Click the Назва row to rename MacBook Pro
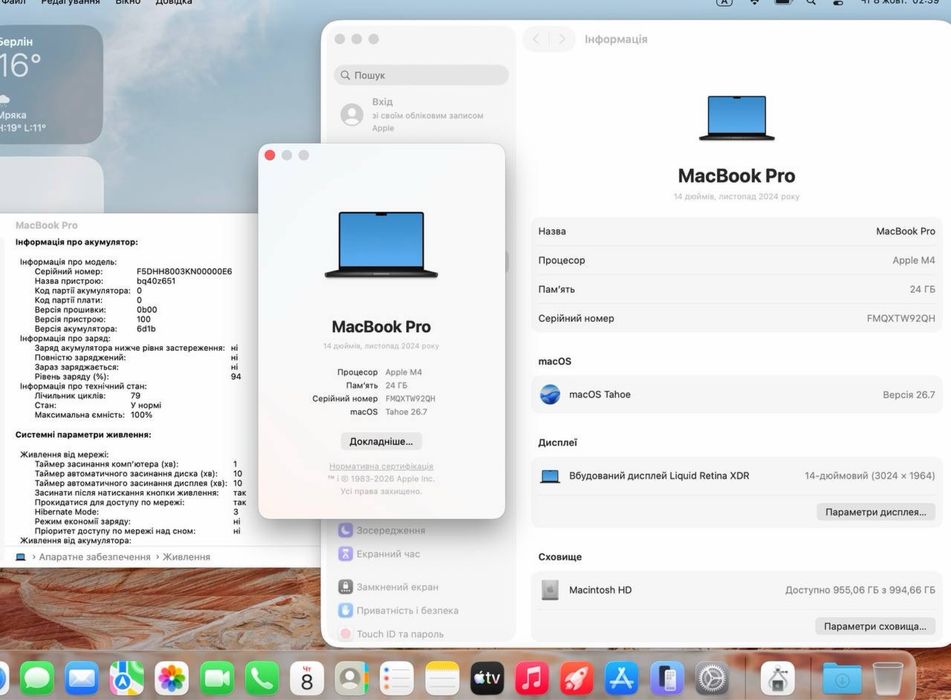The height and width of the screenshot is (700, 951). point(736,231)
